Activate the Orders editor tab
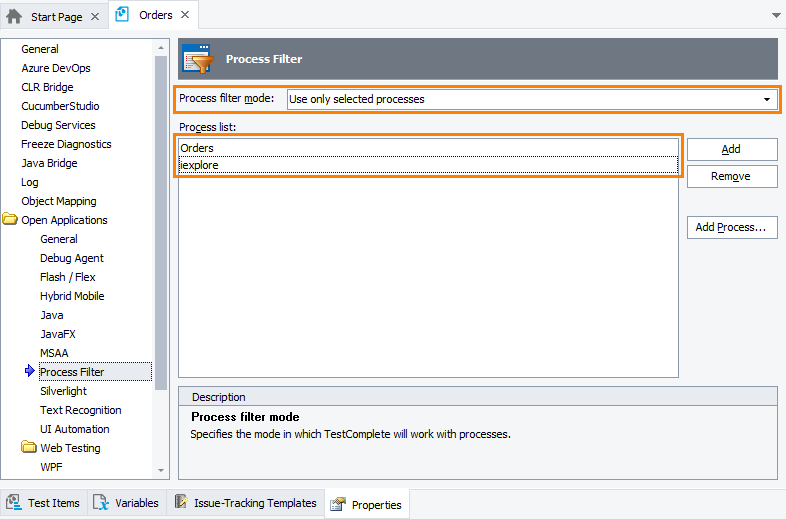The height and width of the screenshot is (519, 786). pyautogui.click(x=155, y=15)
